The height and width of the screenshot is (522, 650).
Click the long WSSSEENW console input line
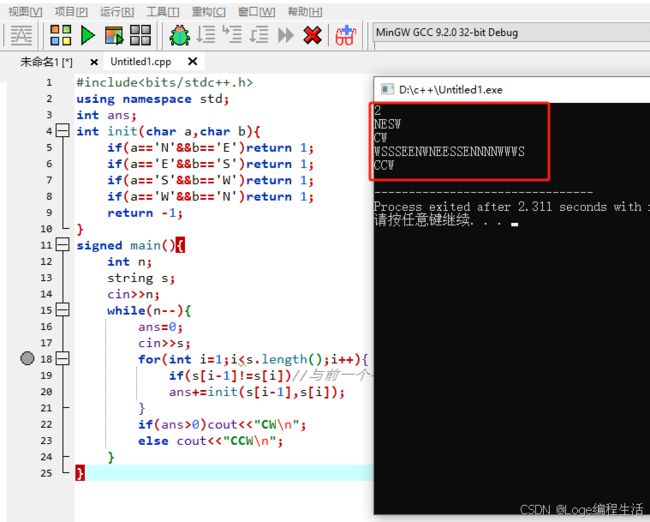coord(449,151)
